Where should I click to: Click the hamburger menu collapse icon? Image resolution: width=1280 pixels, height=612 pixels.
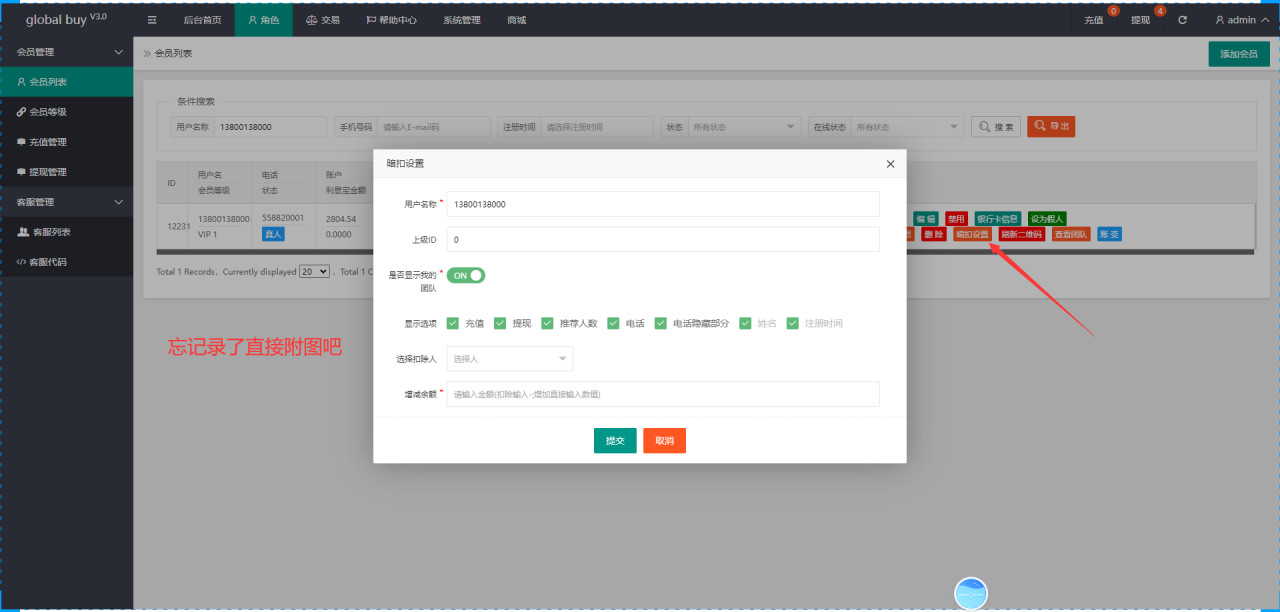(x=152, y=20)
